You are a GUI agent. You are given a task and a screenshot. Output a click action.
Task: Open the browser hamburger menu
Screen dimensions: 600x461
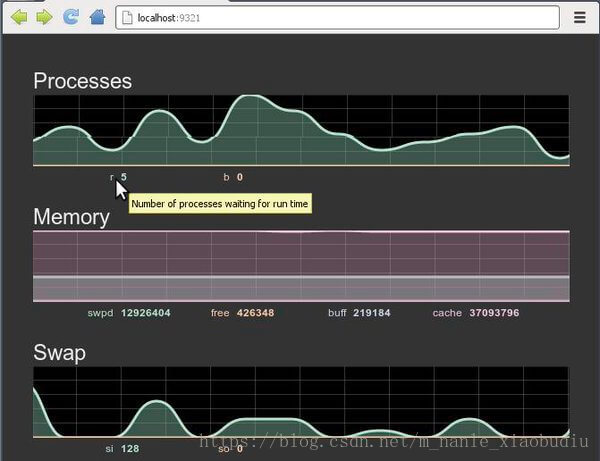tap(580, 17)
